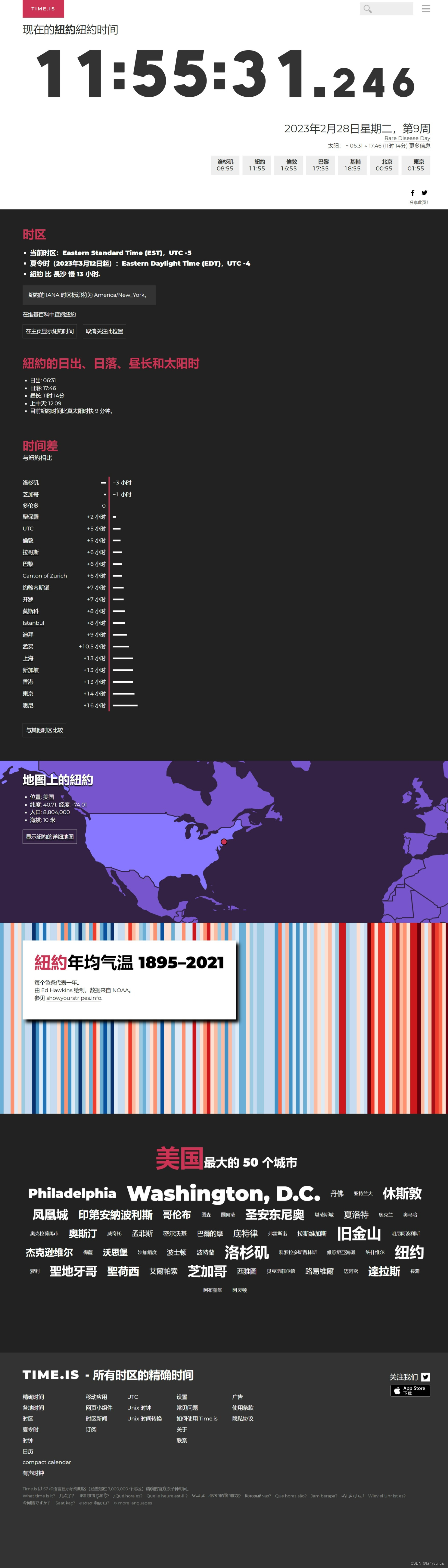Open footer 隐私协议 link
The image size is (448, 1568).
tap(243, 1419)
